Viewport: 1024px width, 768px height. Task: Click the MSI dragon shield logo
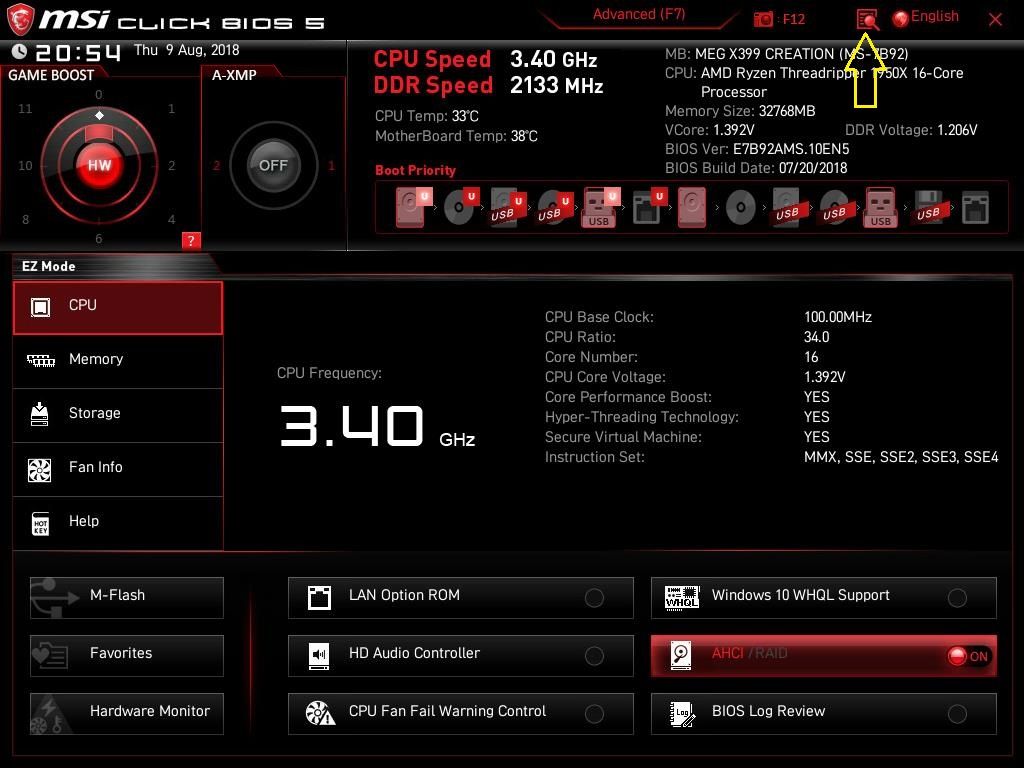[20, 20]
